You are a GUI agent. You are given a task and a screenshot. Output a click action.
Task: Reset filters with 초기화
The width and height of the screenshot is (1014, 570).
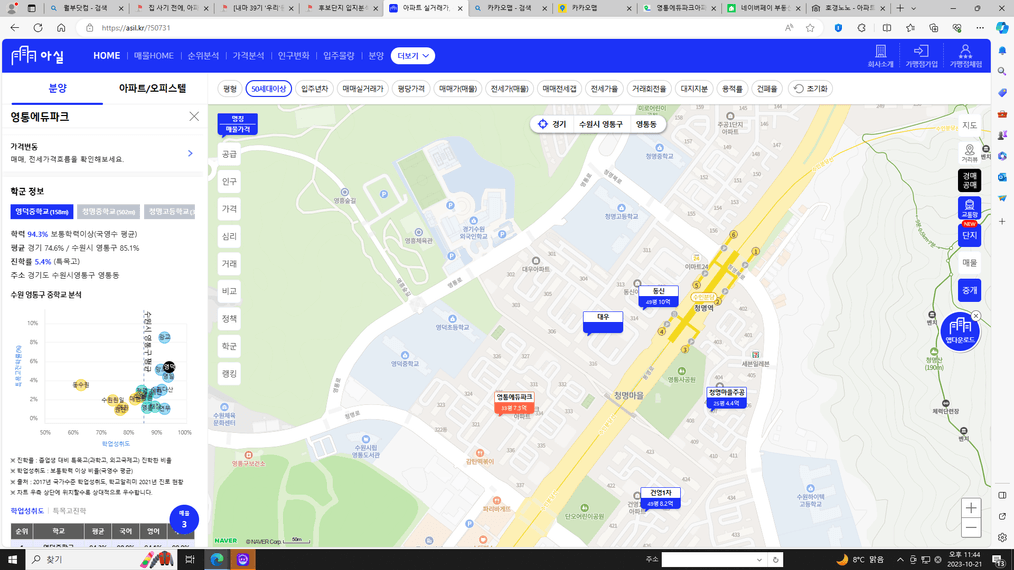(811, 89)
